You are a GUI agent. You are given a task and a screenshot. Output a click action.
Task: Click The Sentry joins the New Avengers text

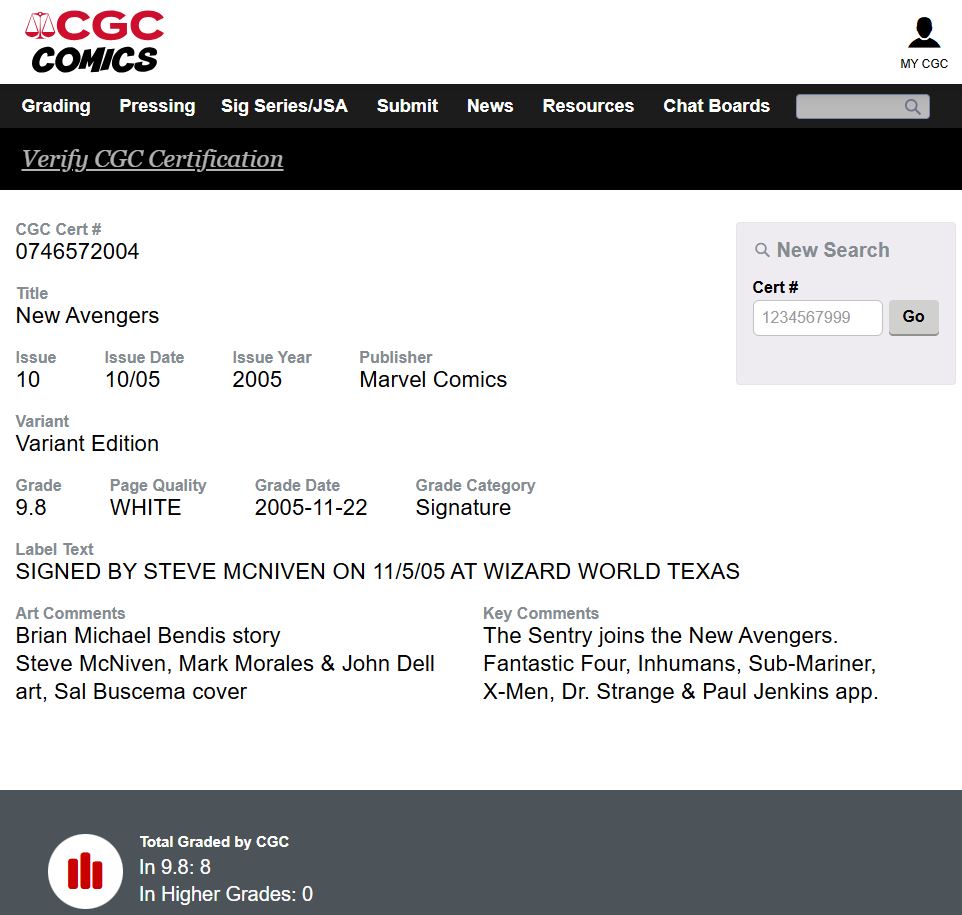(x=660, y=635)
